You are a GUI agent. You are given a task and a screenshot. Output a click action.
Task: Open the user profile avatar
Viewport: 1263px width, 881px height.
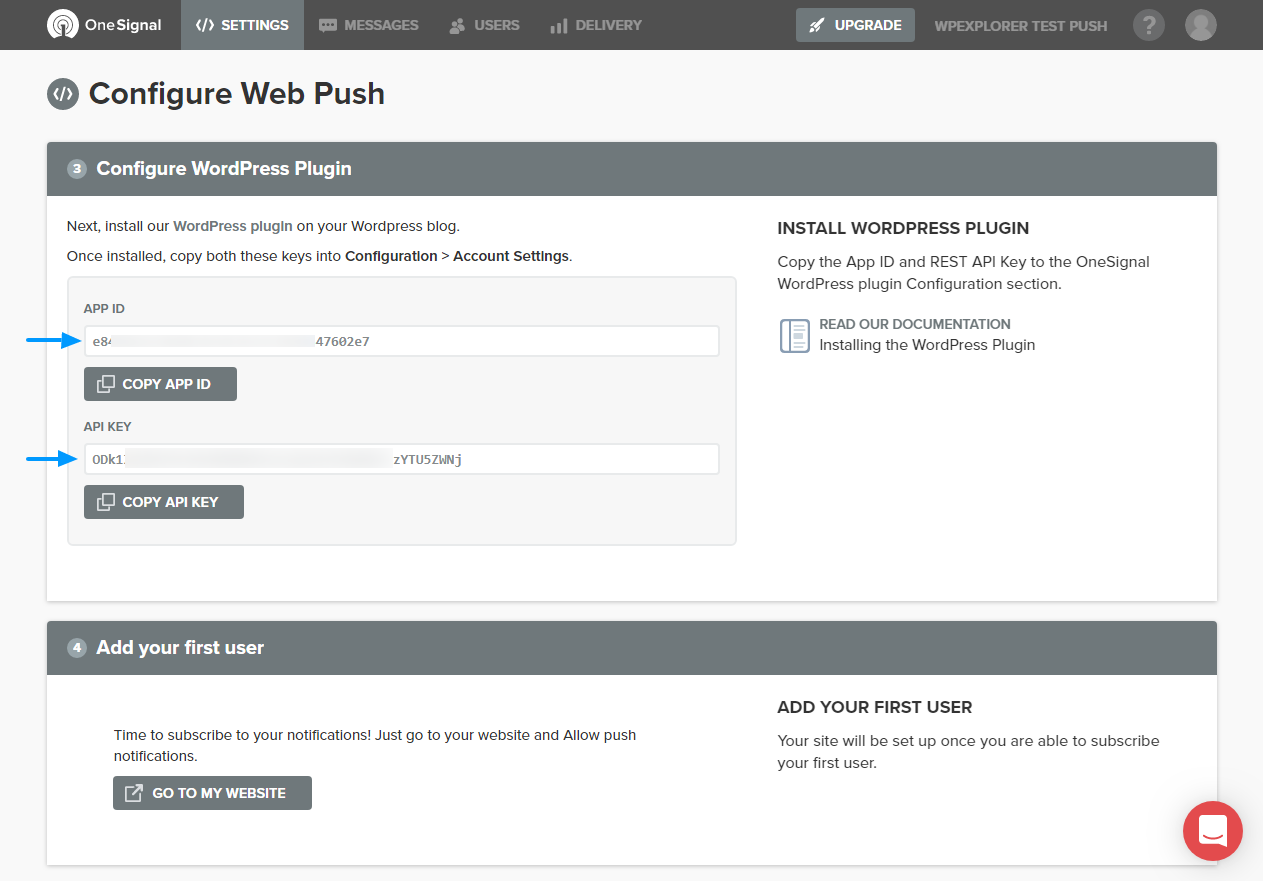click(x=1201, y=25)
